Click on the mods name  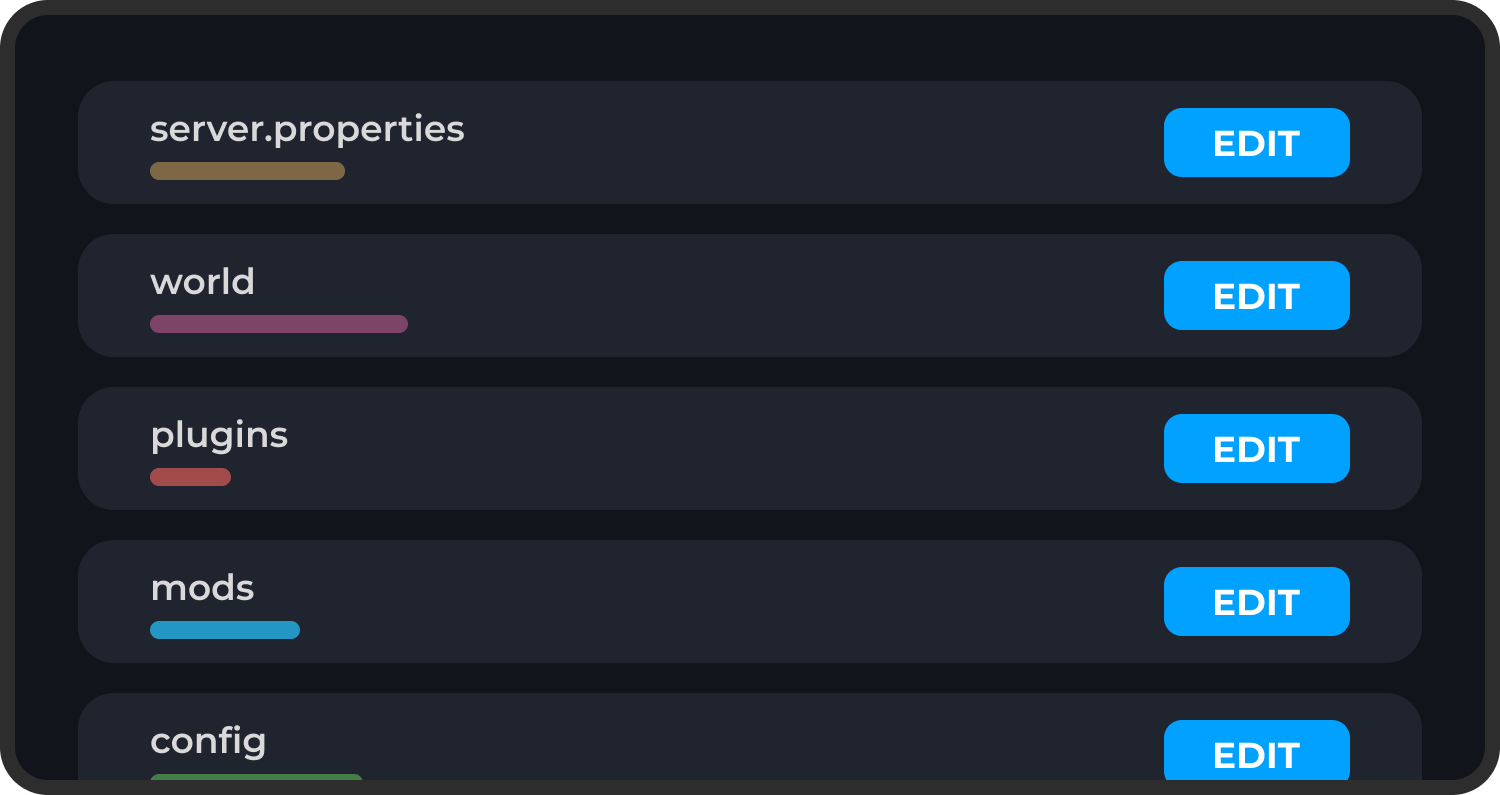tap(202, 588)
